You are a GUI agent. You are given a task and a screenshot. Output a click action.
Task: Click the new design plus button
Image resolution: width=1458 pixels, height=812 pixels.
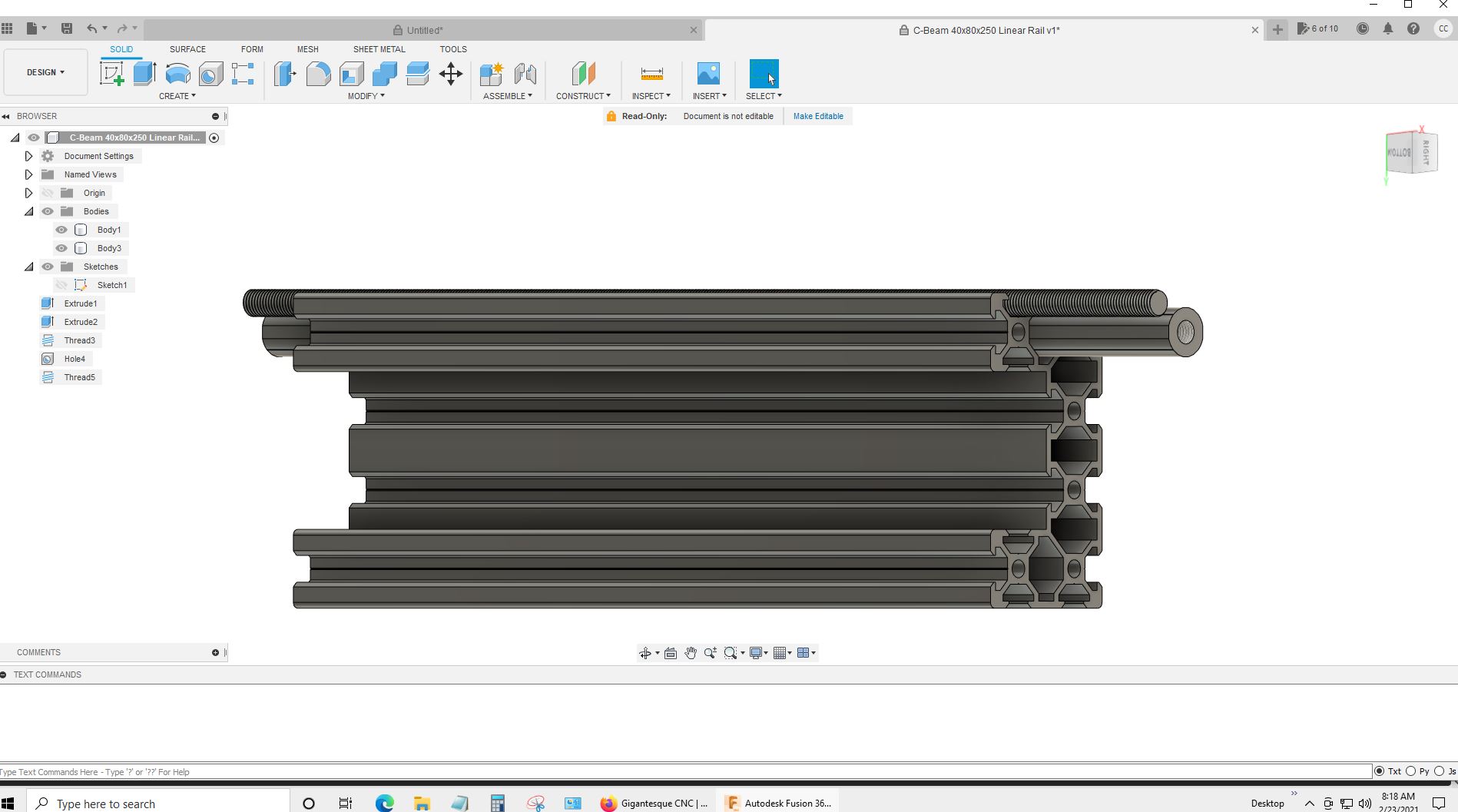(x=1277, y=29)
